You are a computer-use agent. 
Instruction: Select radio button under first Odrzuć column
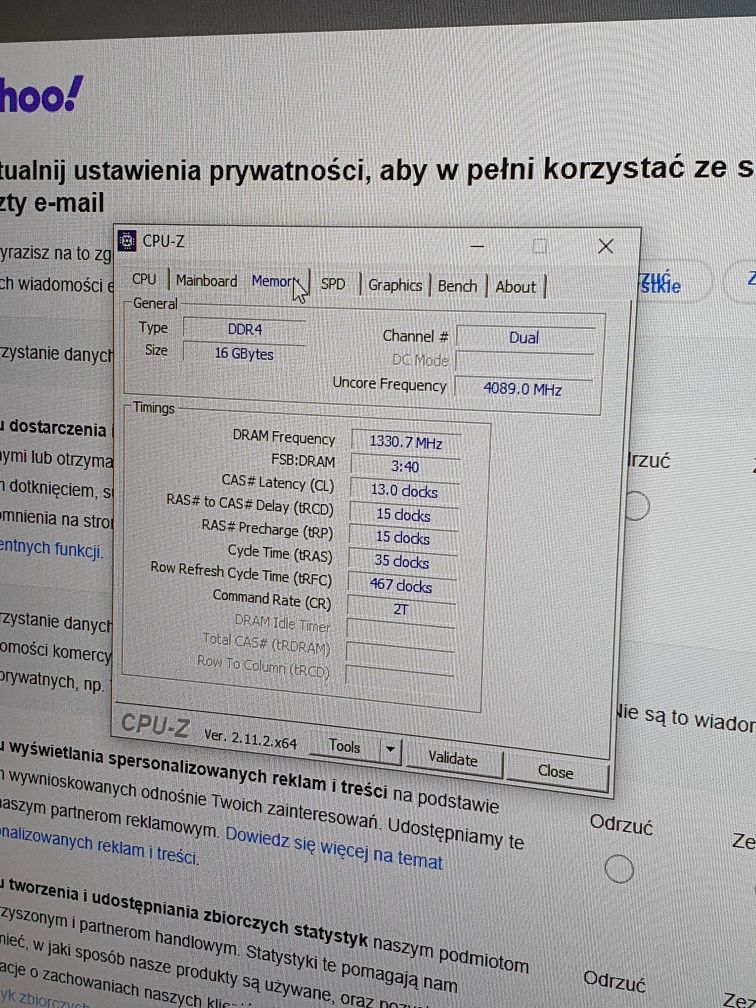[x=636, y=505]
